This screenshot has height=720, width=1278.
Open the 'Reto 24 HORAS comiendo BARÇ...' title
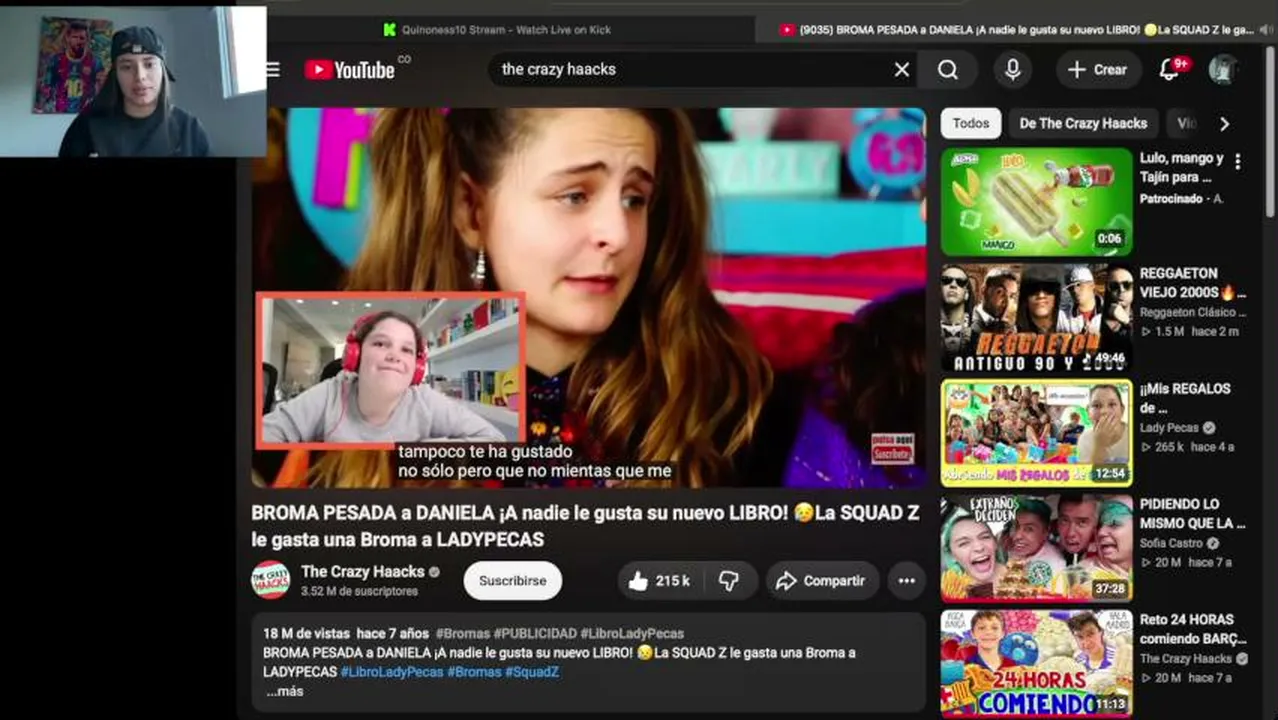click(1193, 628)
